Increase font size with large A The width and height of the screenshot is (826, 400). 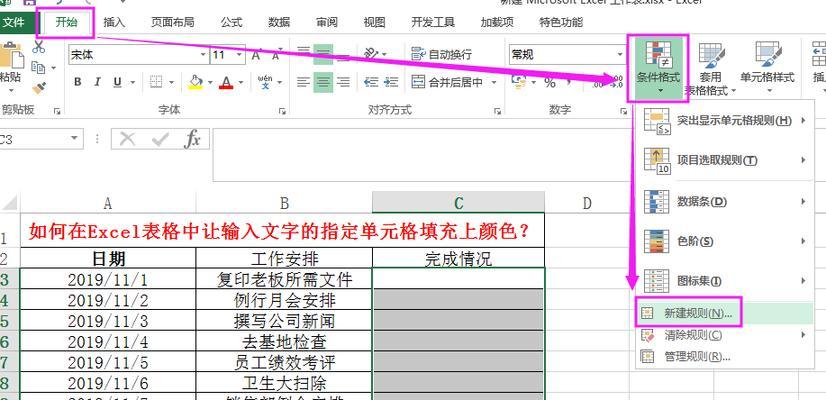tap(256, 55)
